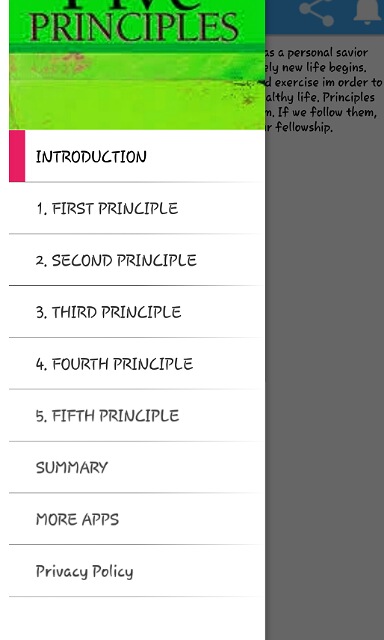Image resolution: width=384 pixels, height=640 pixels.
Task: Tap the MORE APPS entry
Action: pyautogui.click(x=137, y=519)
